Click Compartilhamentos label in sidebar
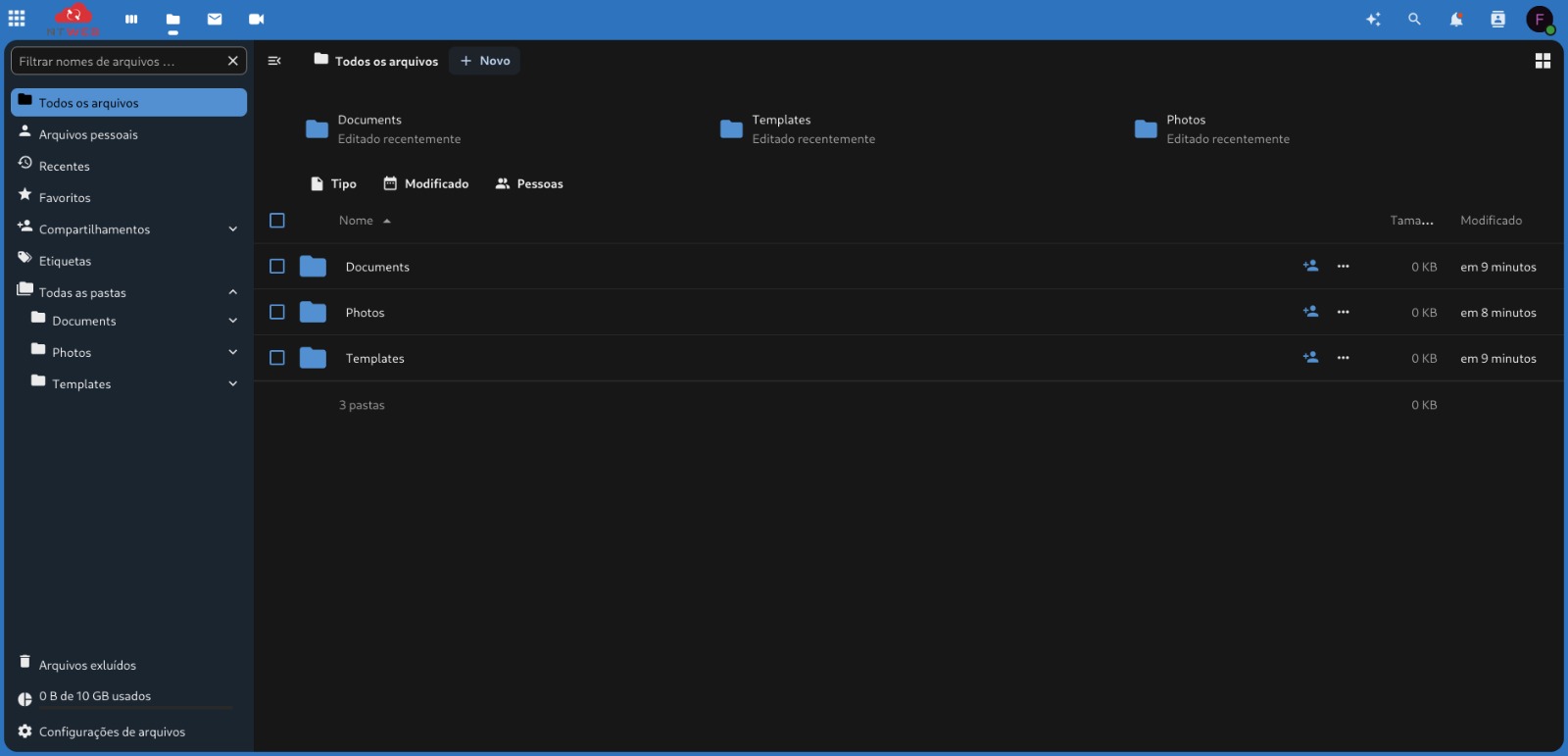Image resolution: width=1568 pixels, height=756 pixels. pos(94,229)
